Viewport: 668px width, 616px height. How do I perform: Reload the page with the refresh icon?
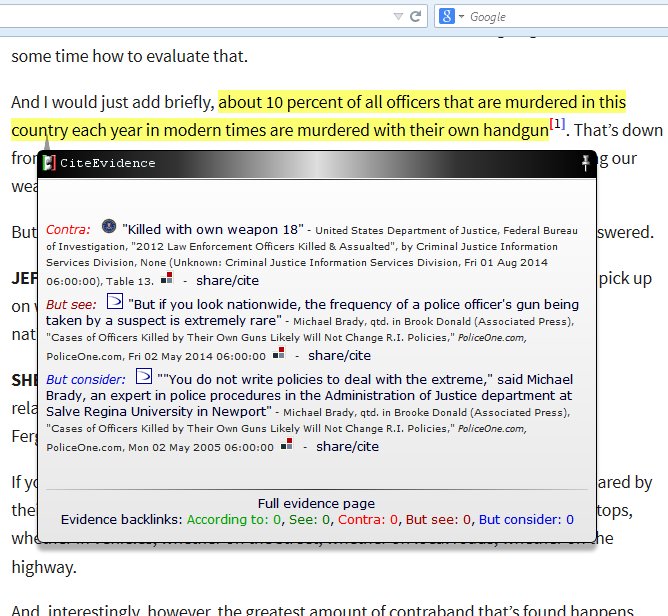pos(415,16)
